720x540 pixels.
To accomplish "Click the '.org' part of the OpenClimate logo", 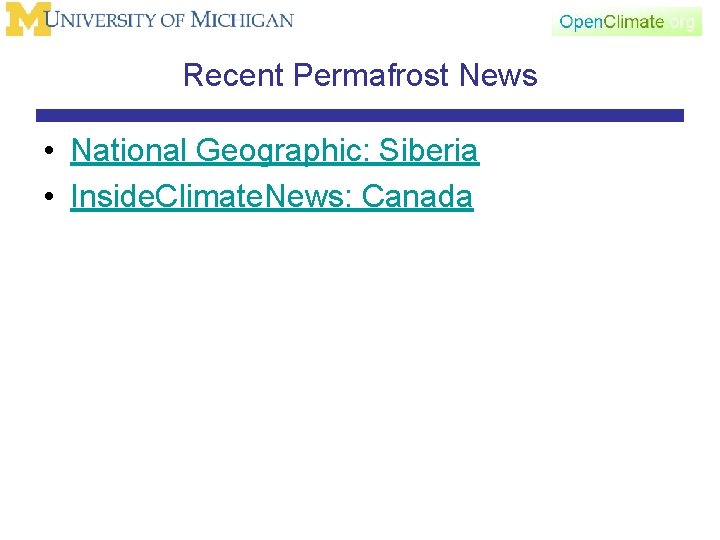I will pyautogui.click(x=681, y=21).
